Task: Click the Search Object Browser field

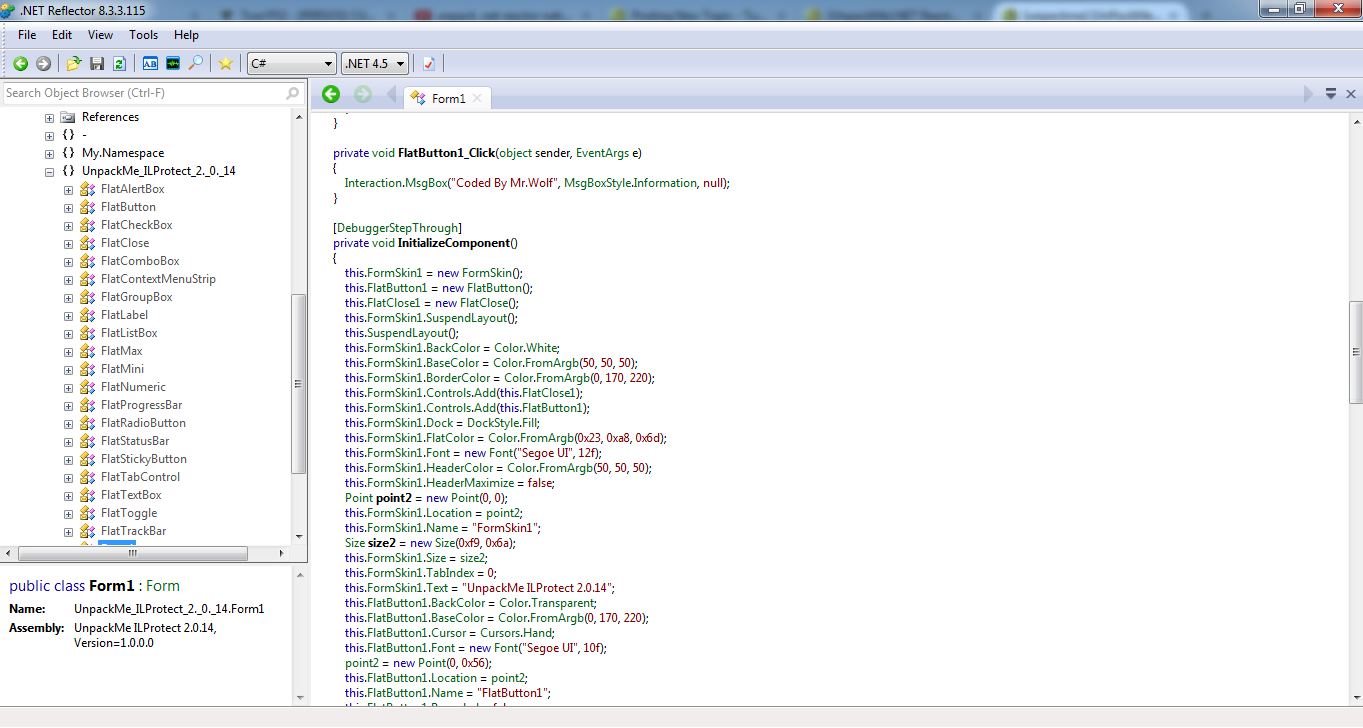Action: click(x=143, y=93)
